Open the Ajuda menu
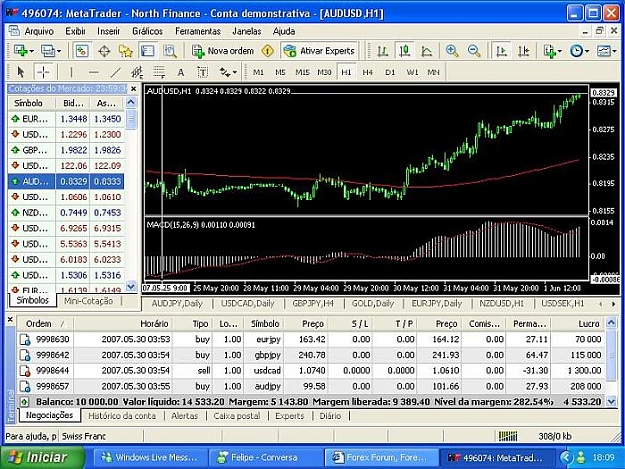 284,31
